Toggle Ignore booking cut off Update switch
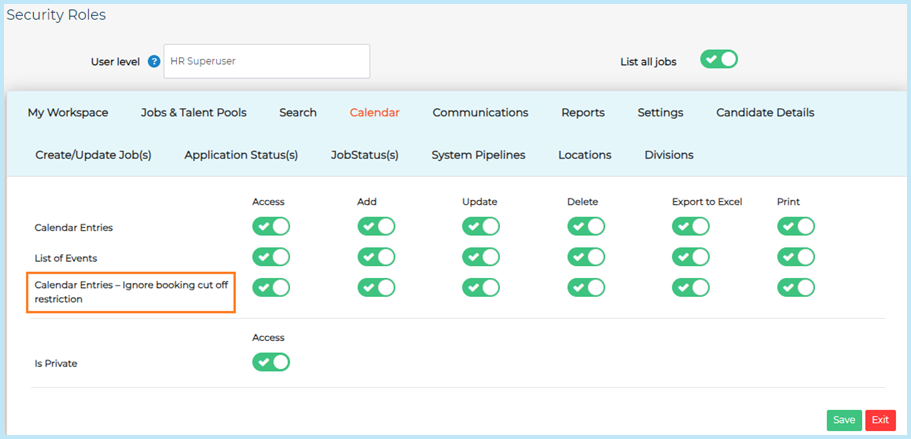 pyautogui.click(x=481, y=288)
